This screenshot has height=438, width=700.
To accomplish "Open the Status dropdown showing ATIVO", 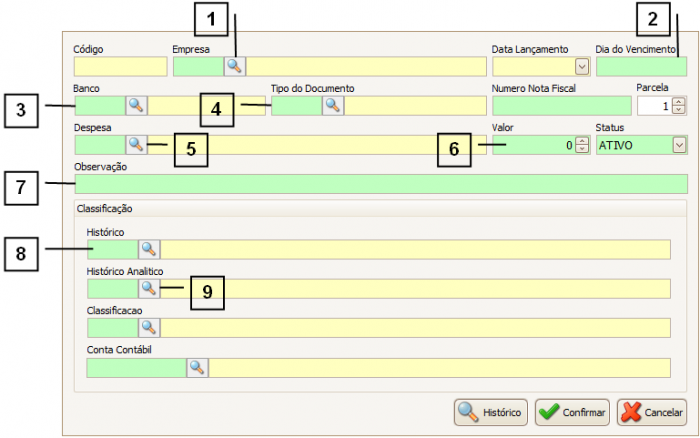I will (679, 145).
